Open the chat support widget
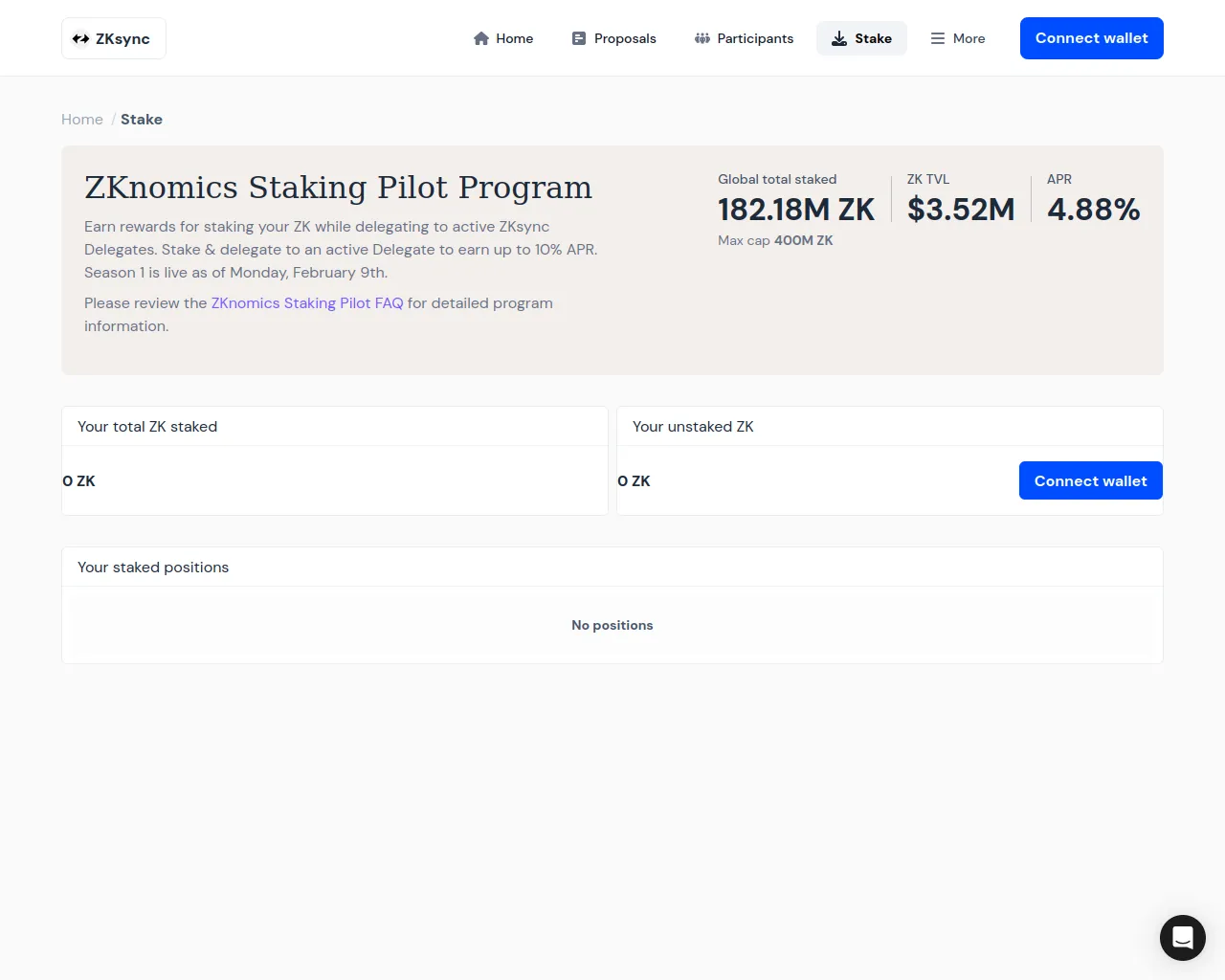 coord(1183,938)
